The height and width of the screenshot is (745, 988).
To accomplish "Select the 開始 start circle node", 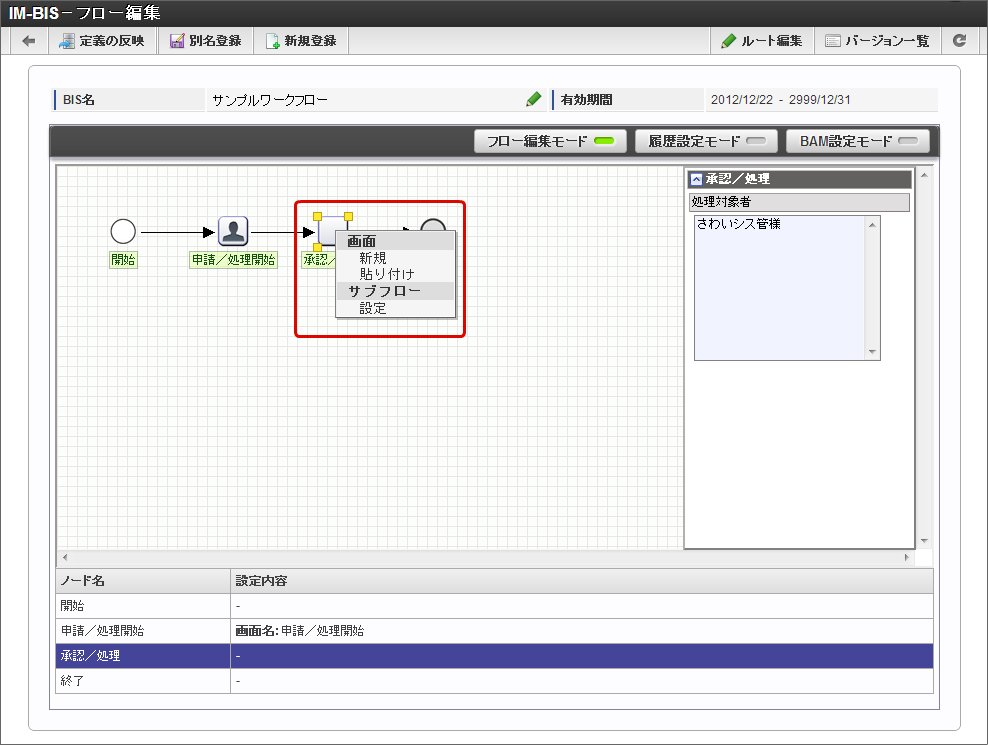I will click(123, 231).
